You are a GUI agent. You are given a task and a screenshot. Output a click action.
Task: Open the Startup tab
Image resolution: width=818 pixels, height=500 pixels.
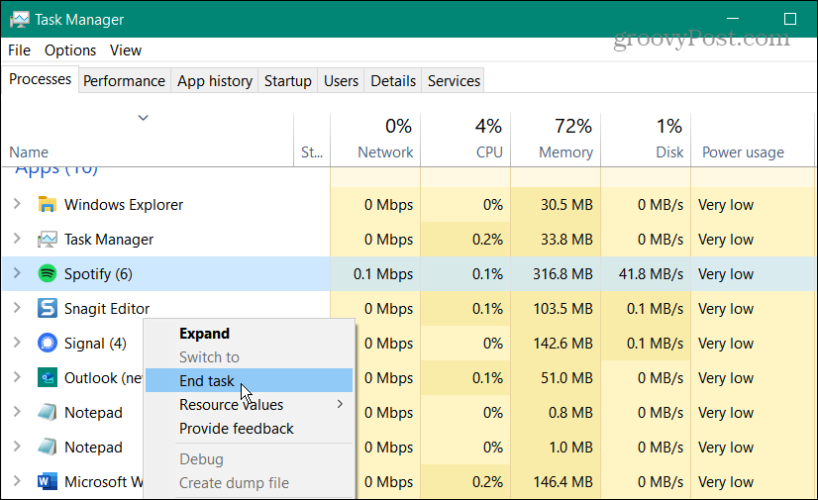click(287, 81)
